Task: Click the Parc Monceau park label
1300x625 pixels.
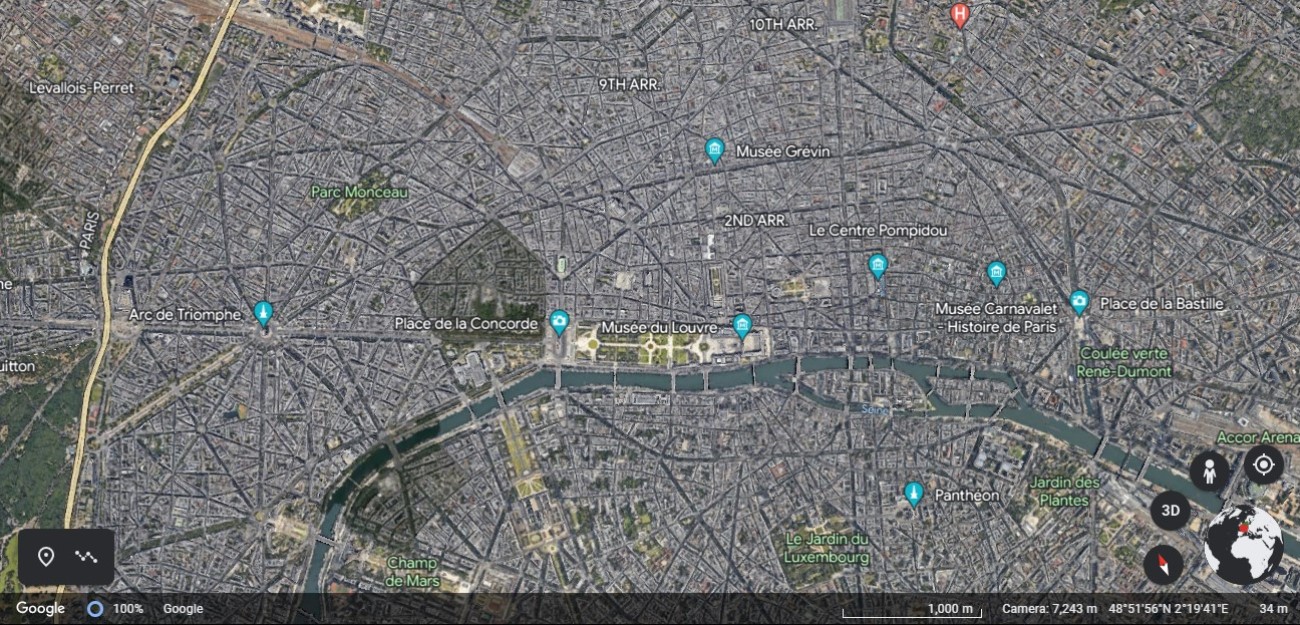Action: [x=359, y=192]
